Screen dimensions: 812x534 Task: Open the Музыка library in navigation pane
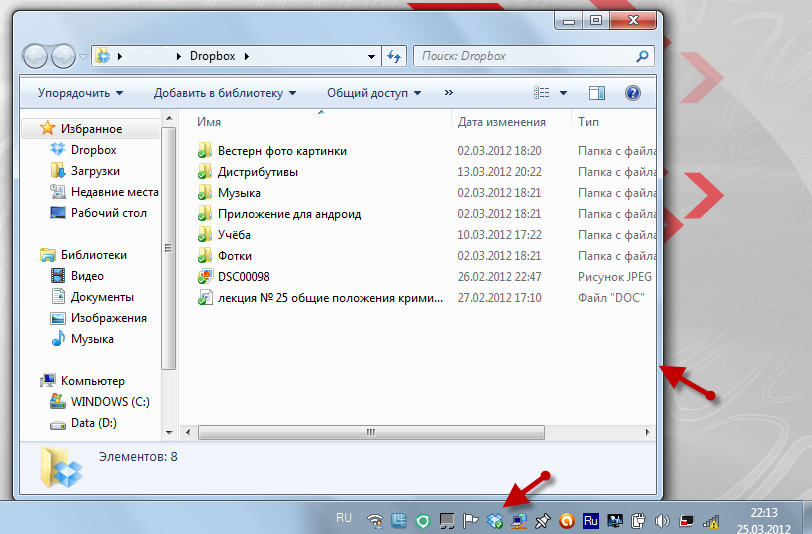[x=92, y=339]
